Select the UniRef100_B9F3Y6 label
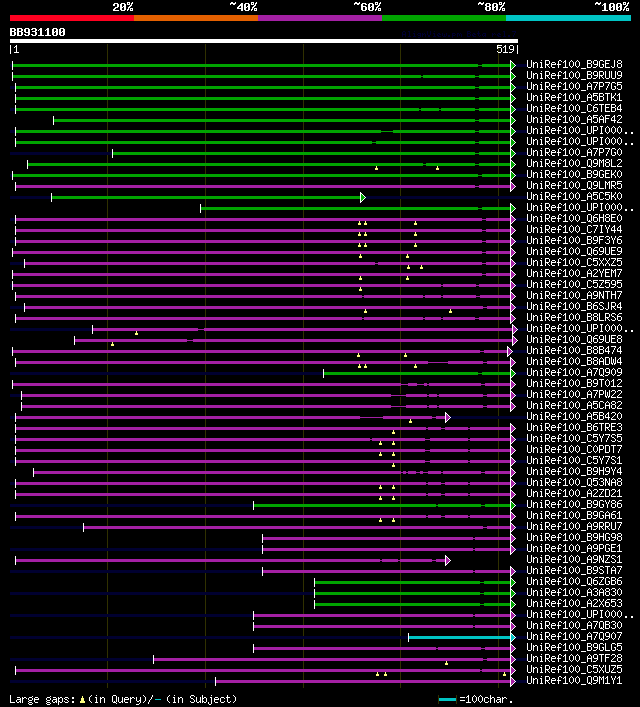This screenshot has height=707, width=640. (x=574, y=240)
